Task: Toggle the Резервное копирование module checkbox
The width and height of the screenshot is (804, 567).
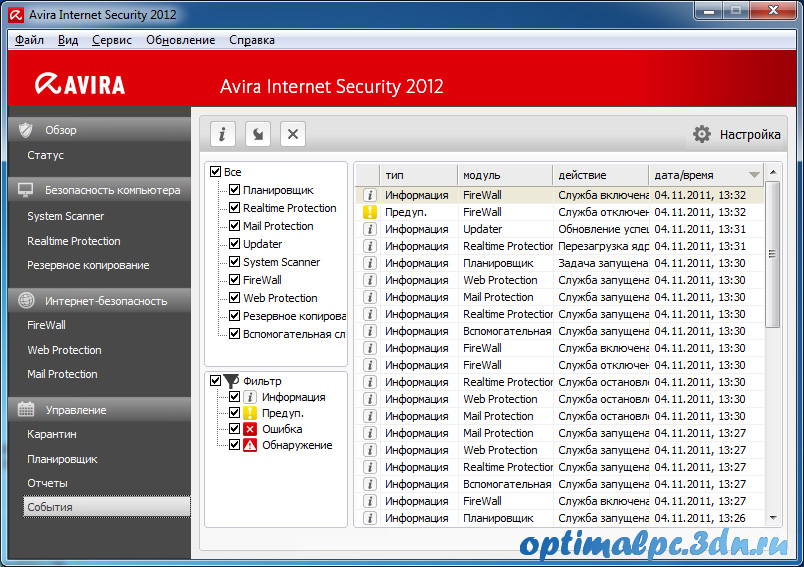Action: coord(234,316)
